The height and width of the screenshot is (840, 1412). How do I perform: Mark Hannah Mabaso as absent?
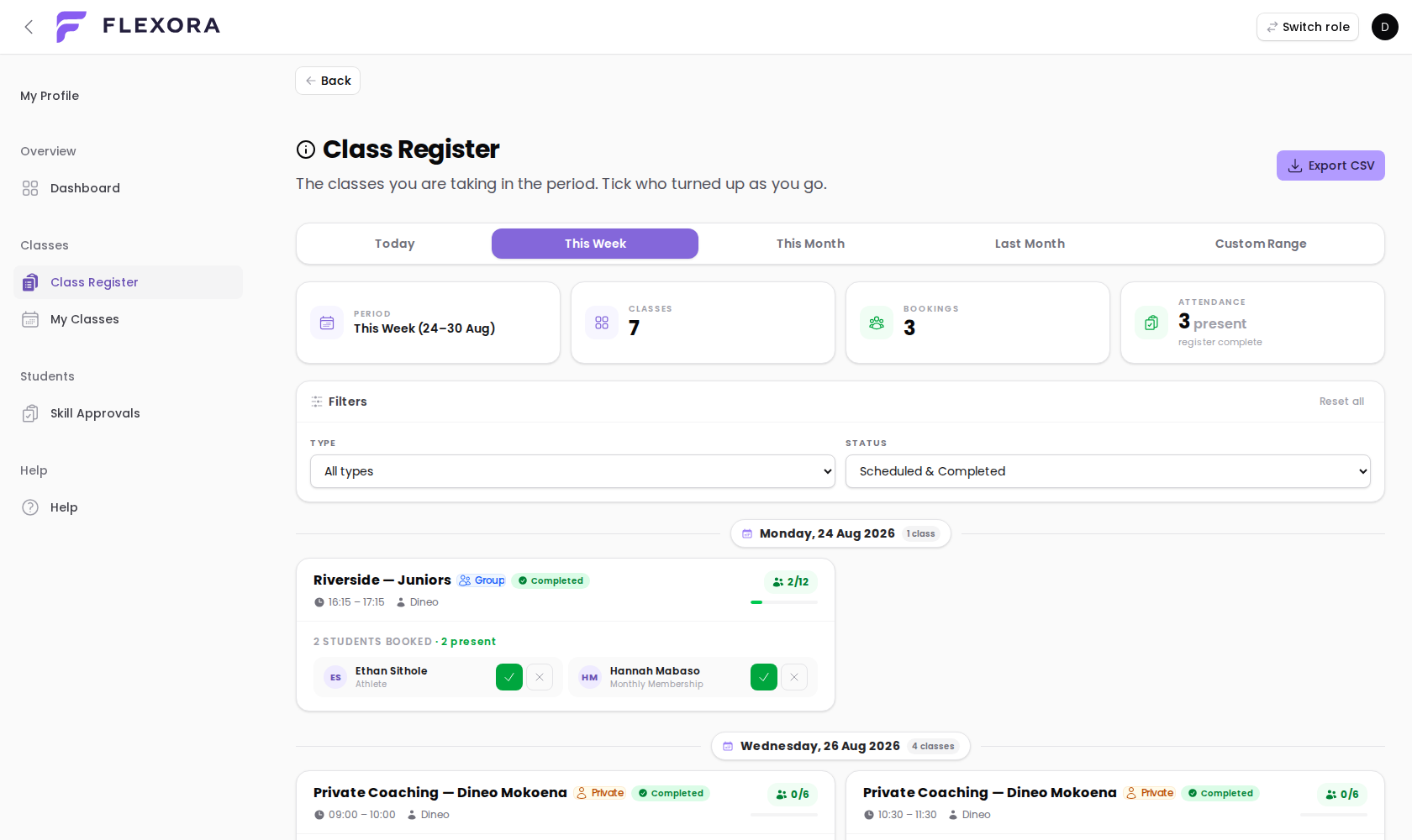point(794,677)
